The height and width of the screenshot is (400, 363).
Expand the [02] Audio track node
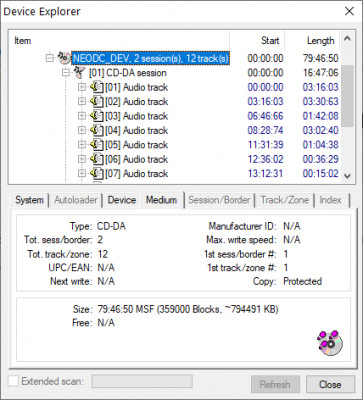coord(82,102)
